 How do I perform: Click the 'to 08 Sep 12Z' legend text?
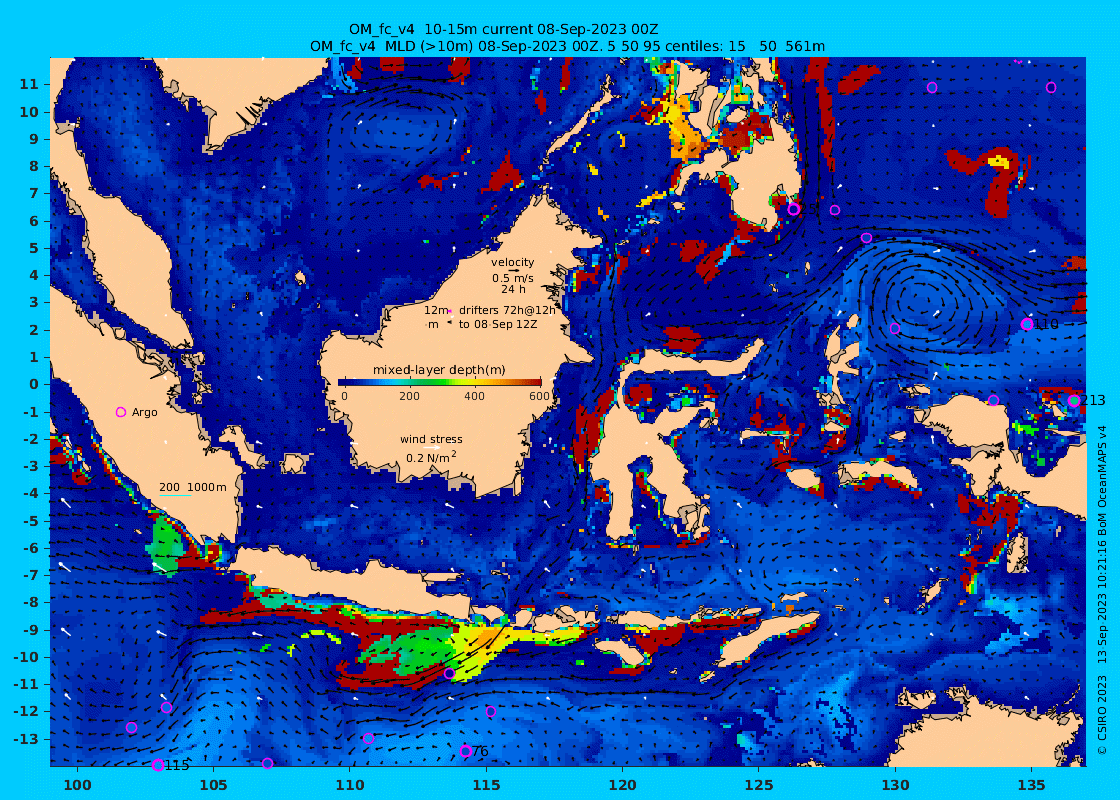[x=498, y=324]
